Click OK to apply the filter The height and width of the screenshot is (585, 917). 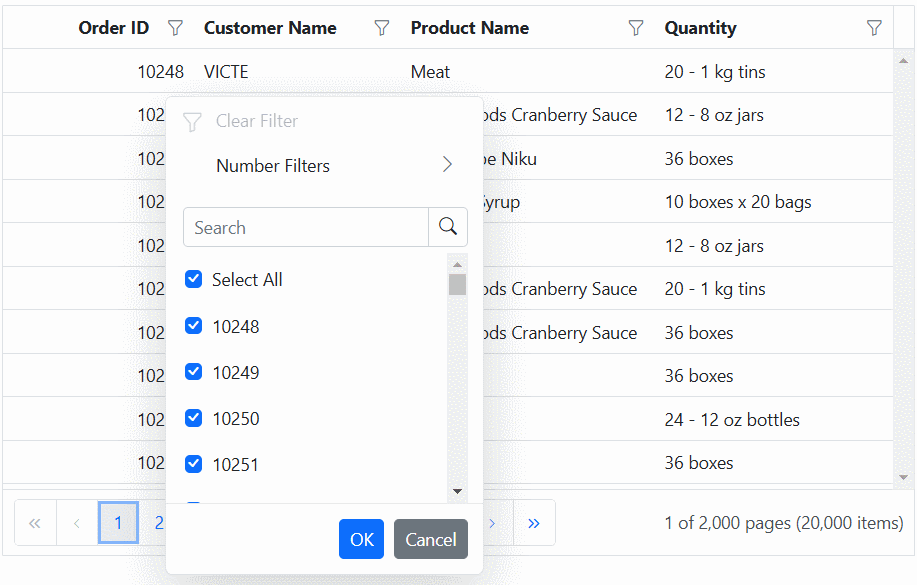(x=361, y=539)
